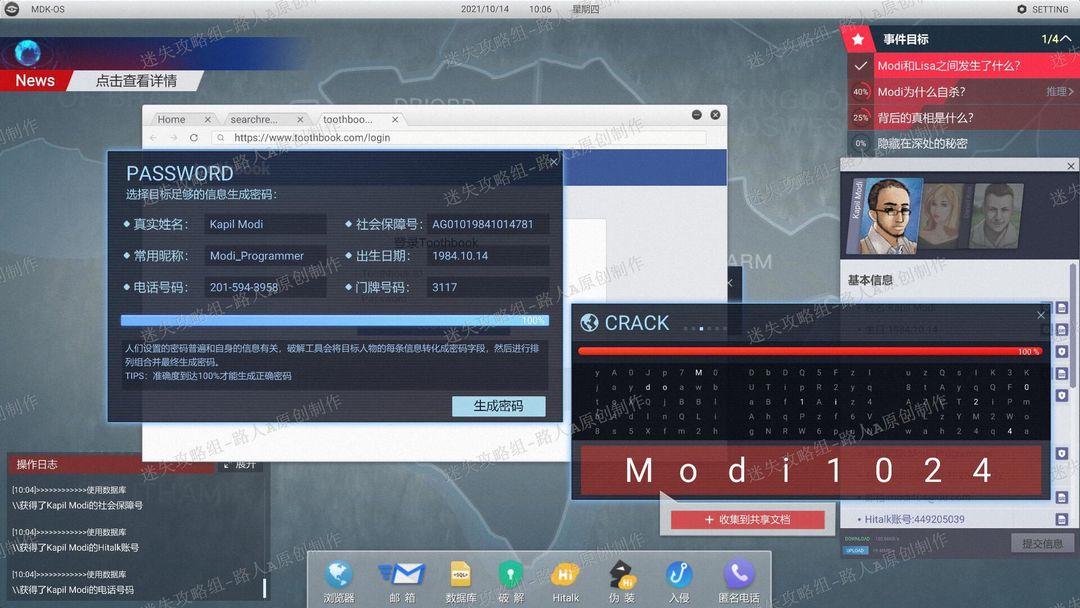Open the Hitalk chat app in the dock
The width and height of the screenshot is (1080, 608).
click(565, 582)
